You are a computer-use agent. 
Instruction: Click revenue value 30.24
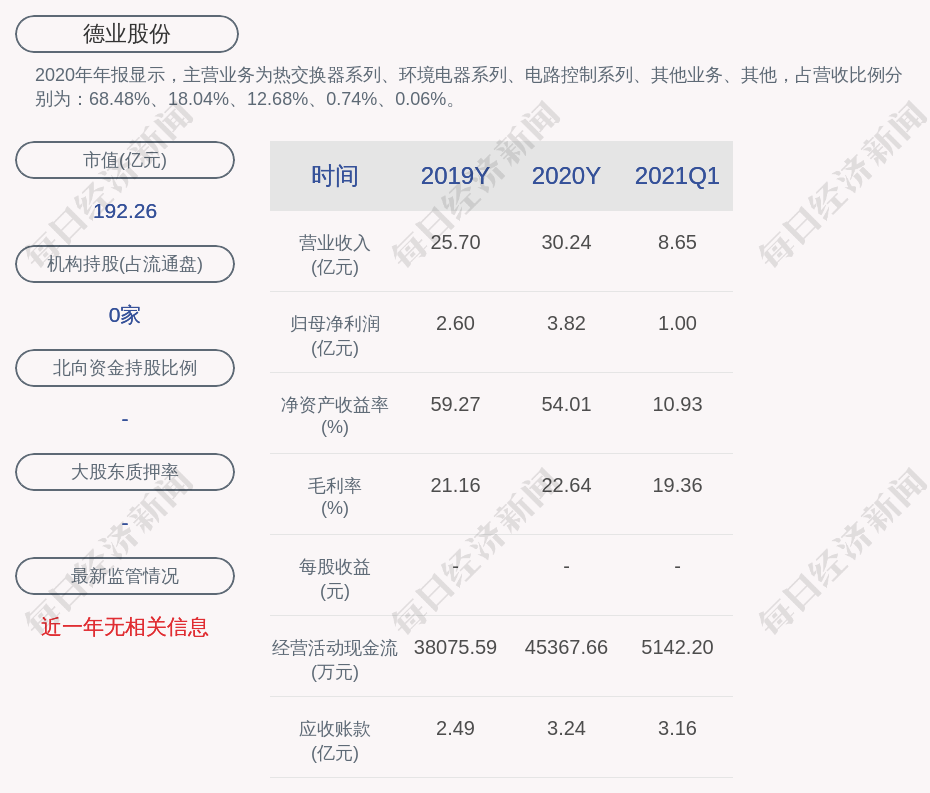(x=566, y=243)
